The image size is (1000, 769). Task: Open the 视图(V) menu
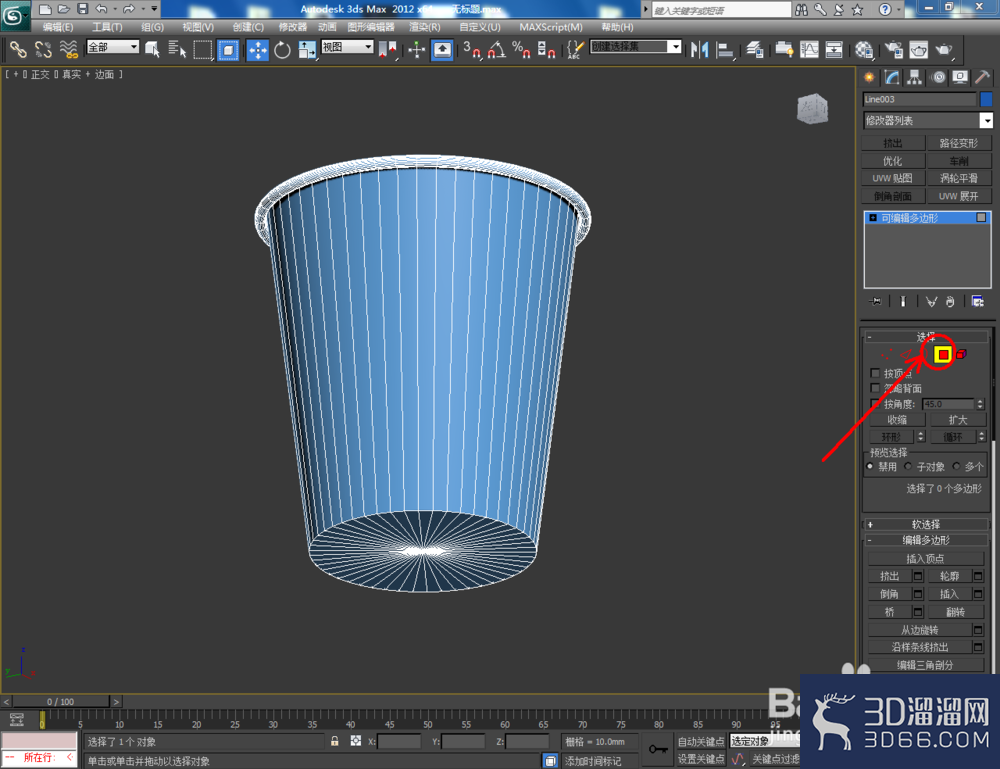pyautogui.click(x=198, y=27)
